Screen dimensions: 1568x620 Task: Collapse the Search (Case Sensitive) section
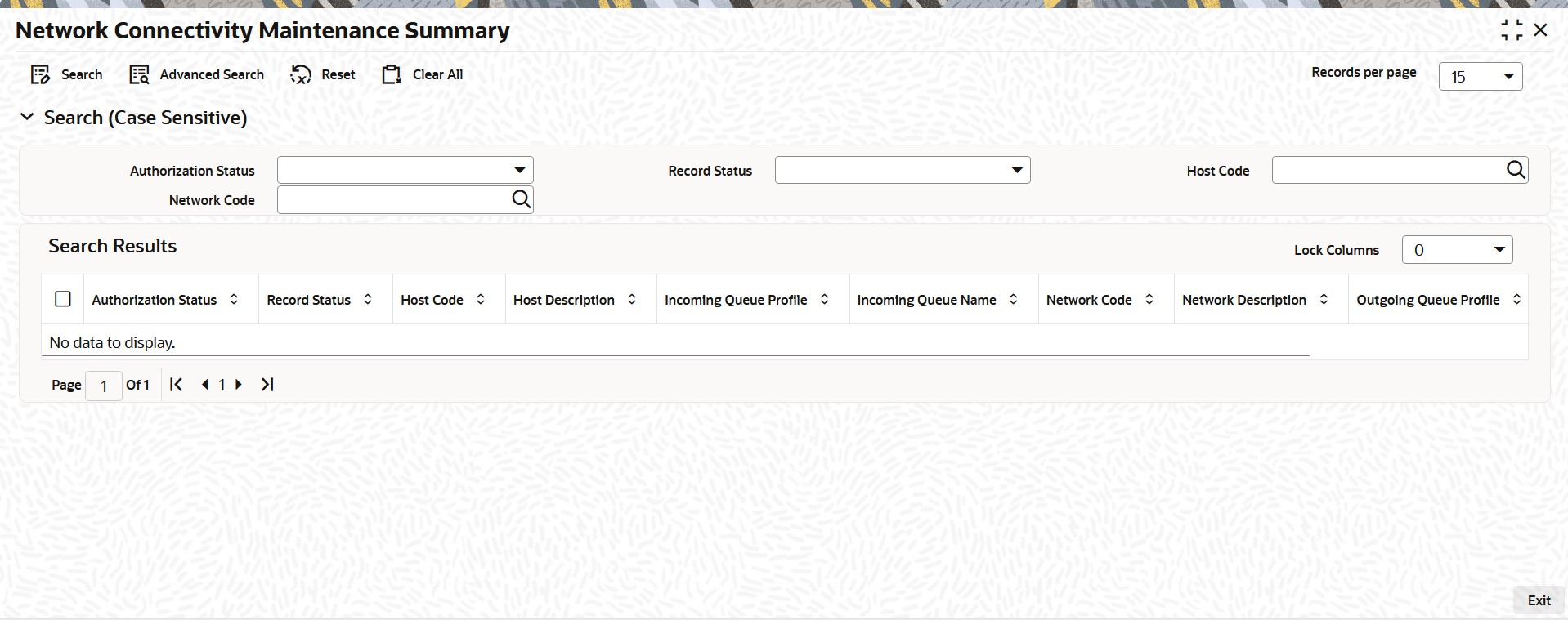pos(27,117)
